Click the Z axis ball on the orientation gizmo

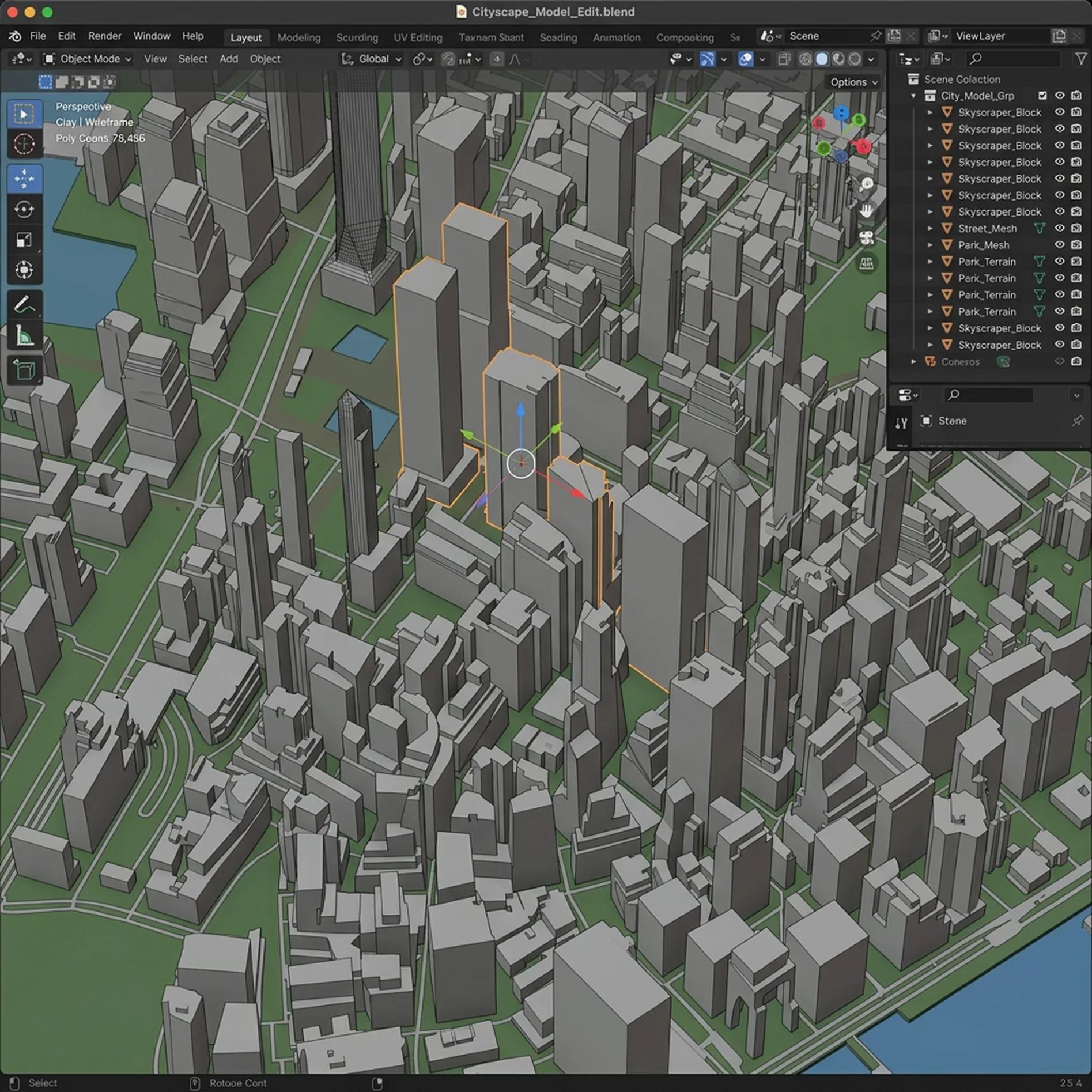click(841, 113)
